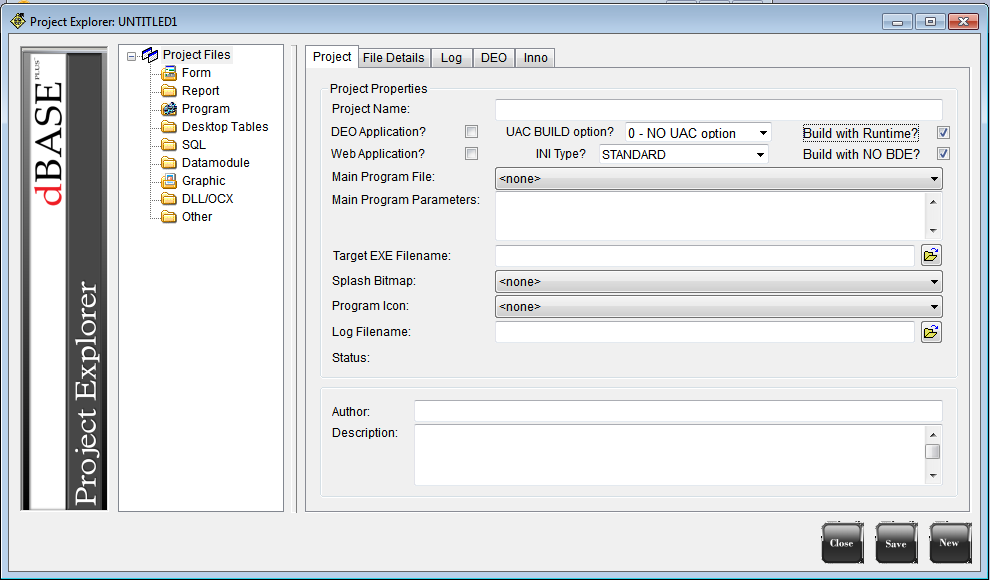The height and width of the screenshot is (580, 990).
Task: Switch to the Inno tab
Action: [535, 57]
